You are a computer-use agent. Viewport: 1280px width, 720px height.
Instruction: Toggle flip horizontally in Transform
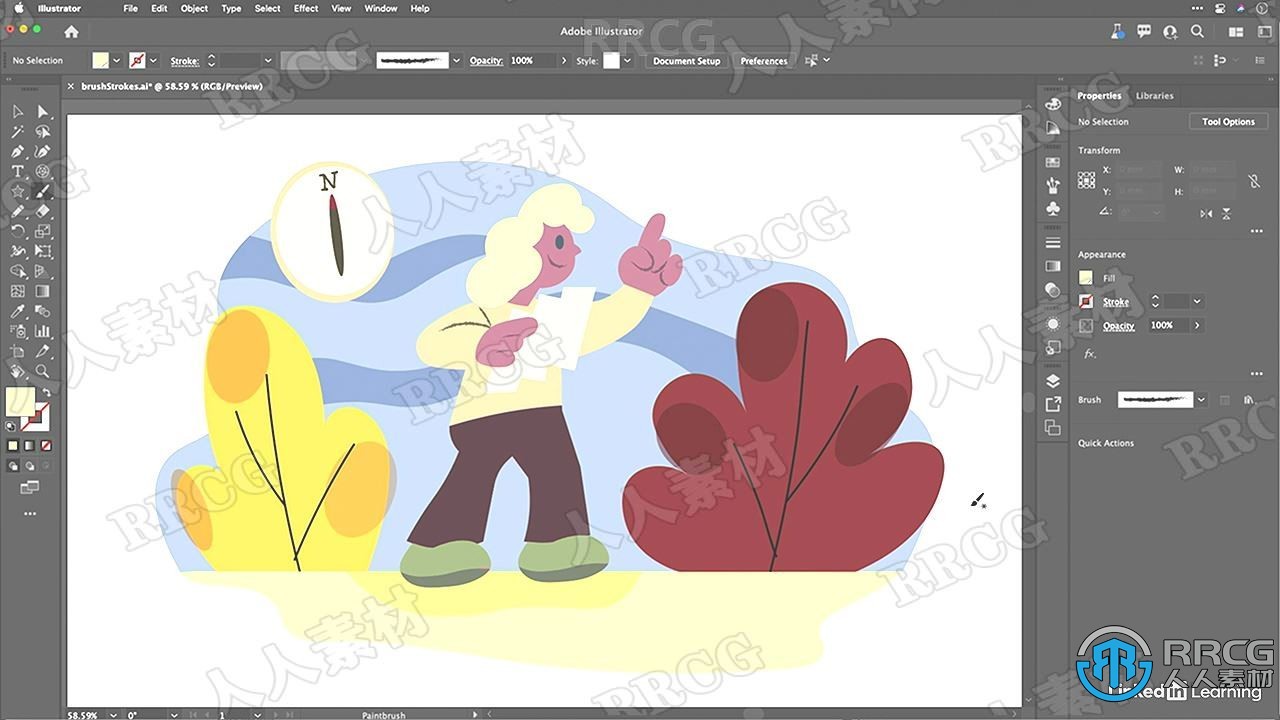pyautogui.click(x=1206, y=213)
